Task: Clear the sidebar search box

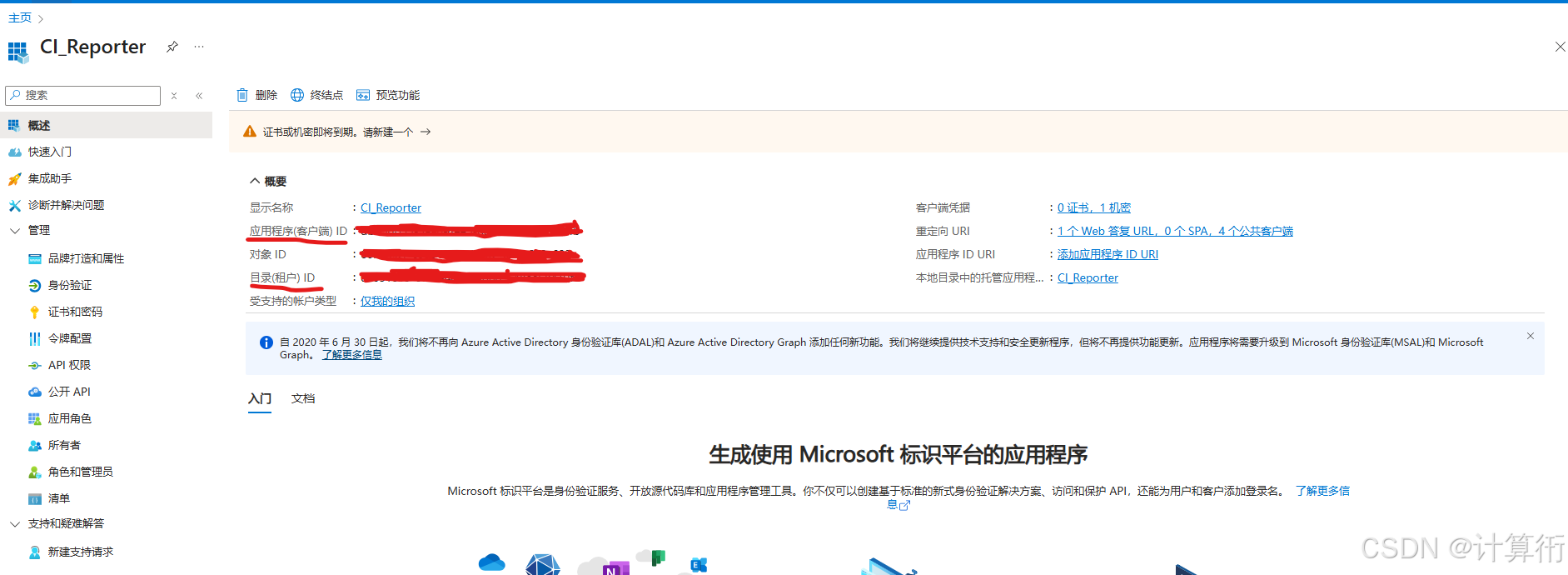Action: 174,96
